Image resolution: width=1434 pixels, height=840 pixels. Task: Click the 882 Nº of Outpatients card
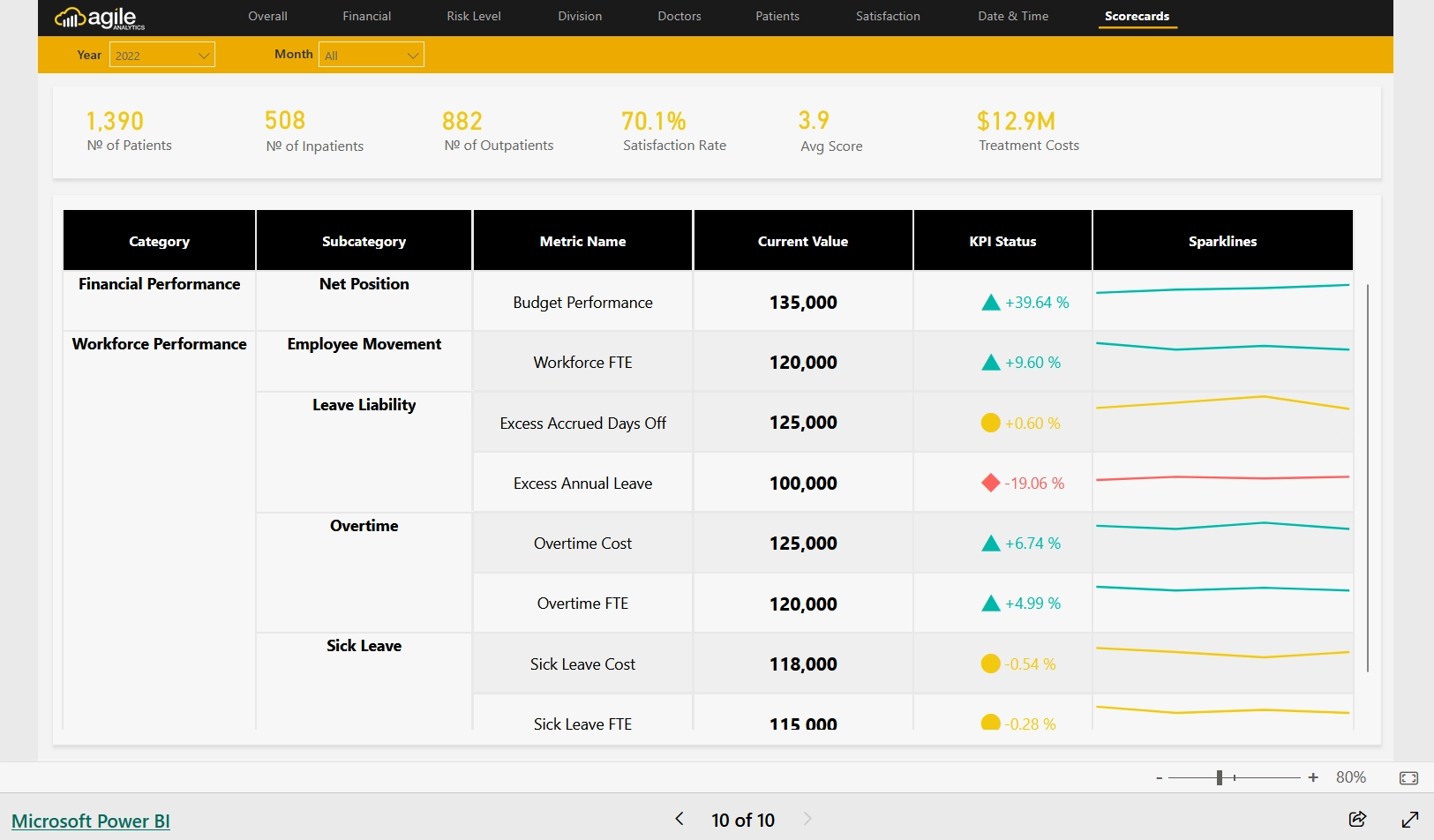pyautogui.click(x=499, y=131)
